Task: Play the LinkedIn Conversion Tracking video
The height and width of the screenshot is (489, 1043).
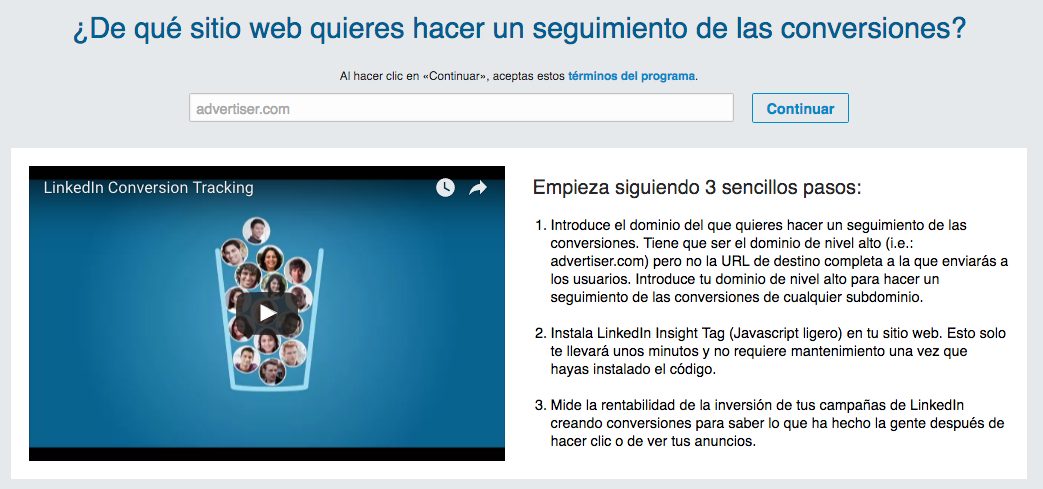Action: click(x=267, y=313)
